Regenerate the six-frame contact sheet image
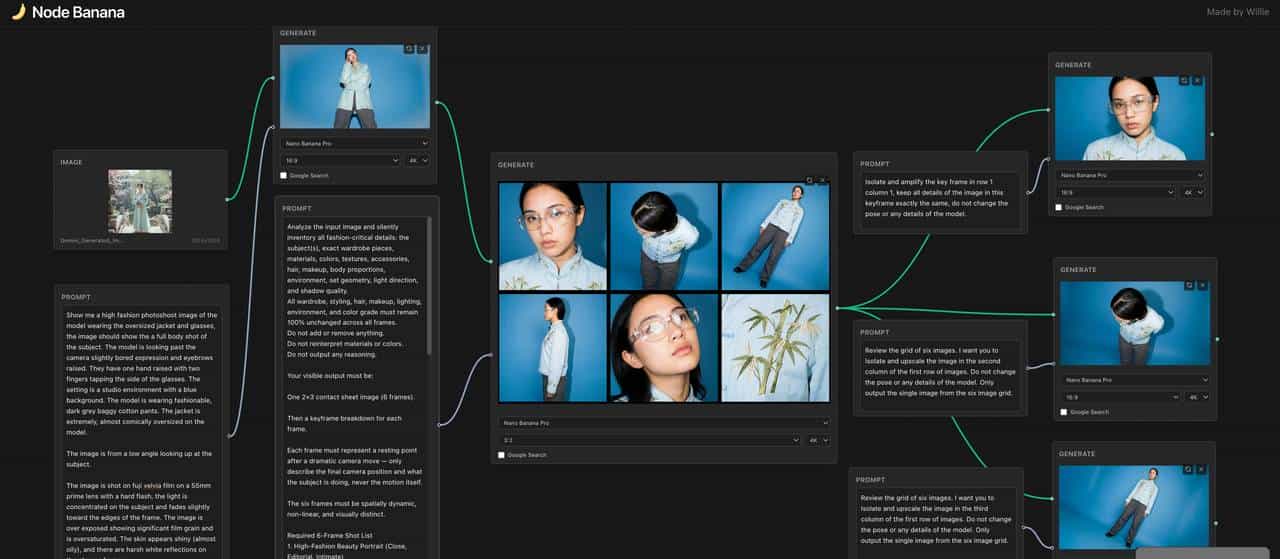The height and width of the screenshot is (559, 1280). pos(809,181)
